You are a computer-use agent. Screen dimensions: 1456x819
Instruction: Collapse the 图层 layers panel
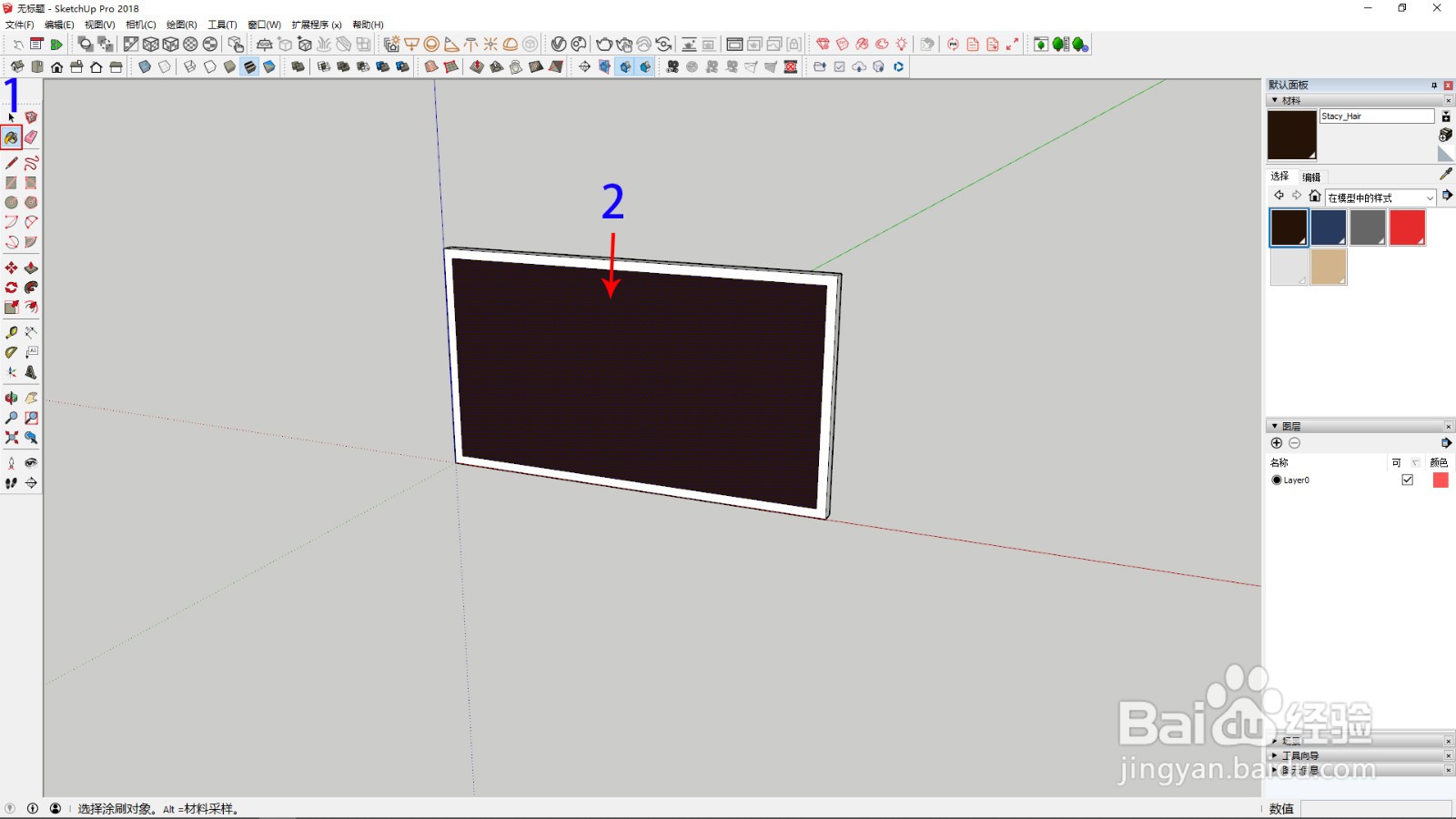click(x=1274, y=426)
